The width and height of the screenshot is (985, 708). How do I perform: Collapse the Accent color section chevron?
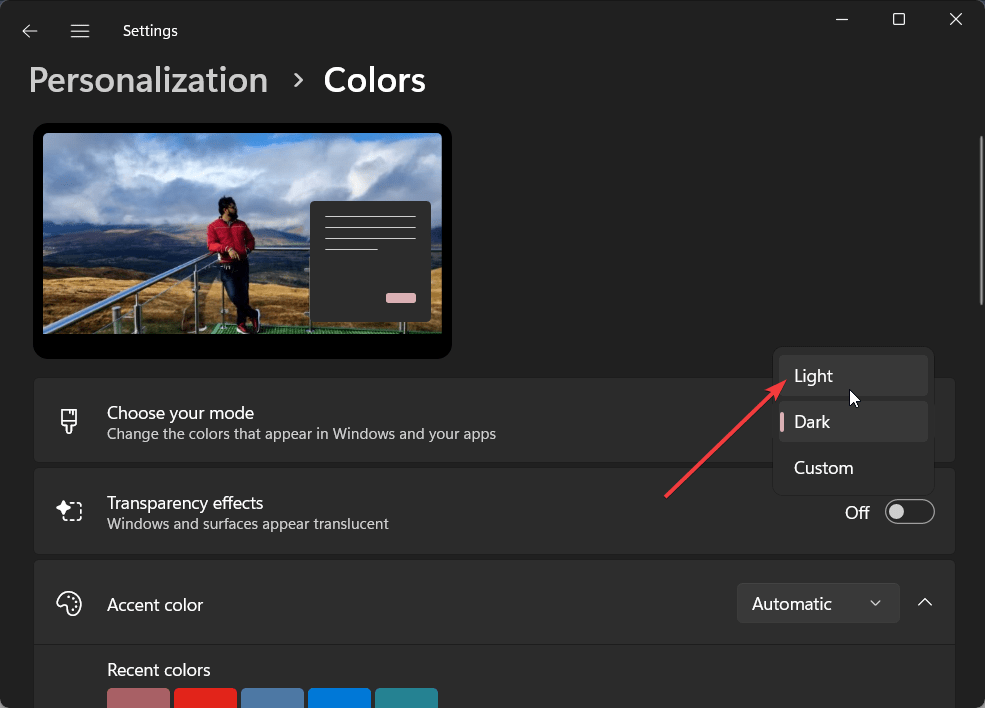925,602
